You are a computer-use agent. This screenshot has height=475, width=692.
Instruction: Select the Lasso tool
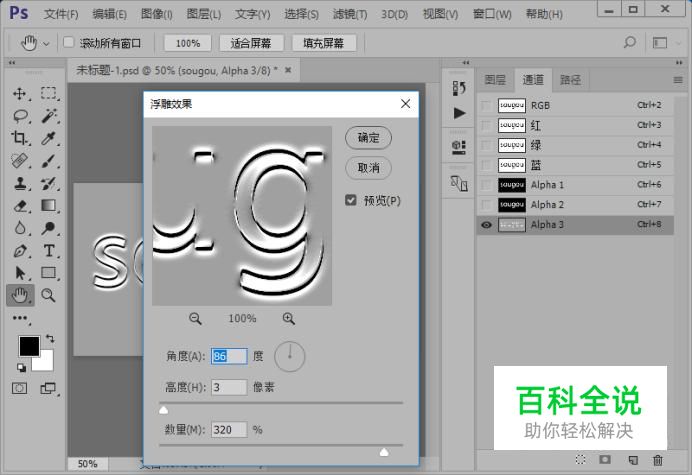click(x=20, y=116)
